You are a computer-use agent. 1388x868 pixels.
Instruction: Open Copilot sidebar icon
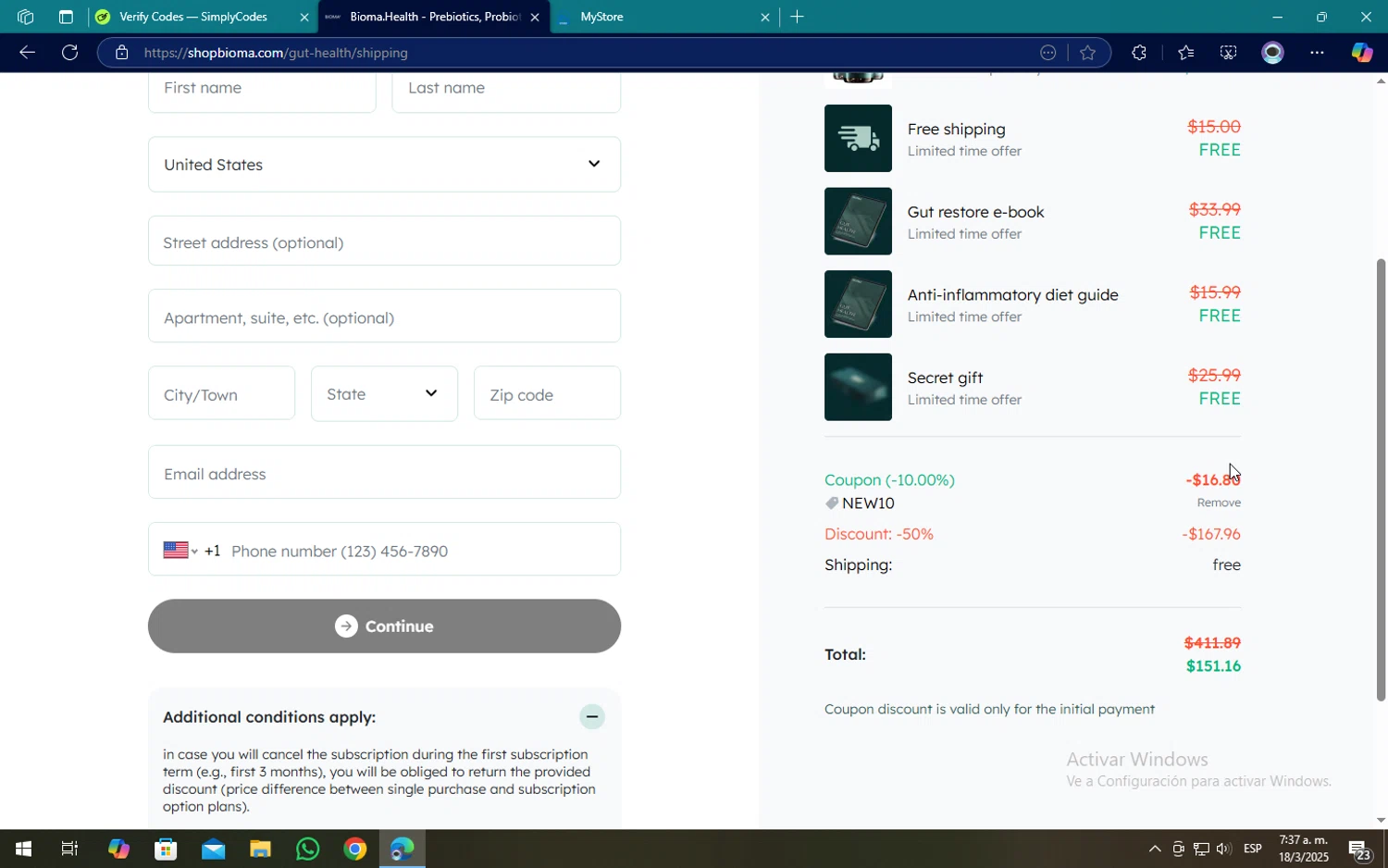pyautogui.click(x=1361, y=53)
